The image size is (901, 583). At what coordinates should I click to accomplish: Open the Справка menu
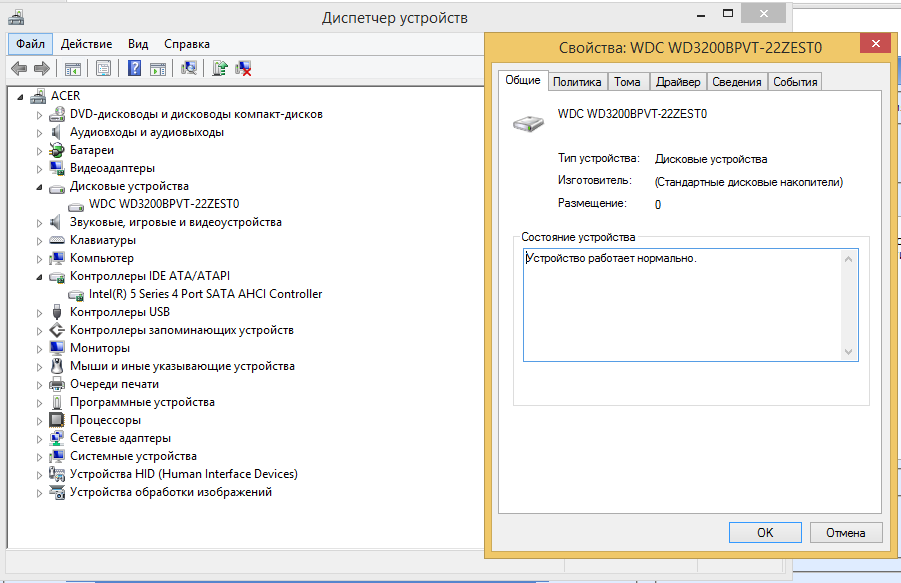pyautogui.click(x=187, y=44)
